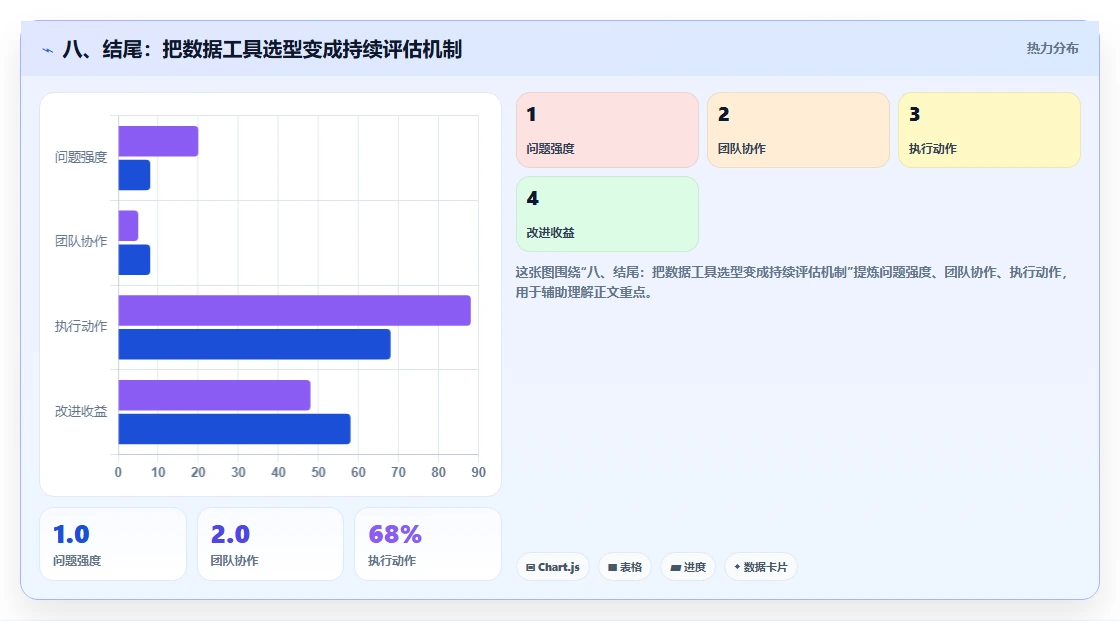Viewport: 1120px width, 621px height.
Task: Click the purple bar for 问题强度
Action: [x=158, y=141]
